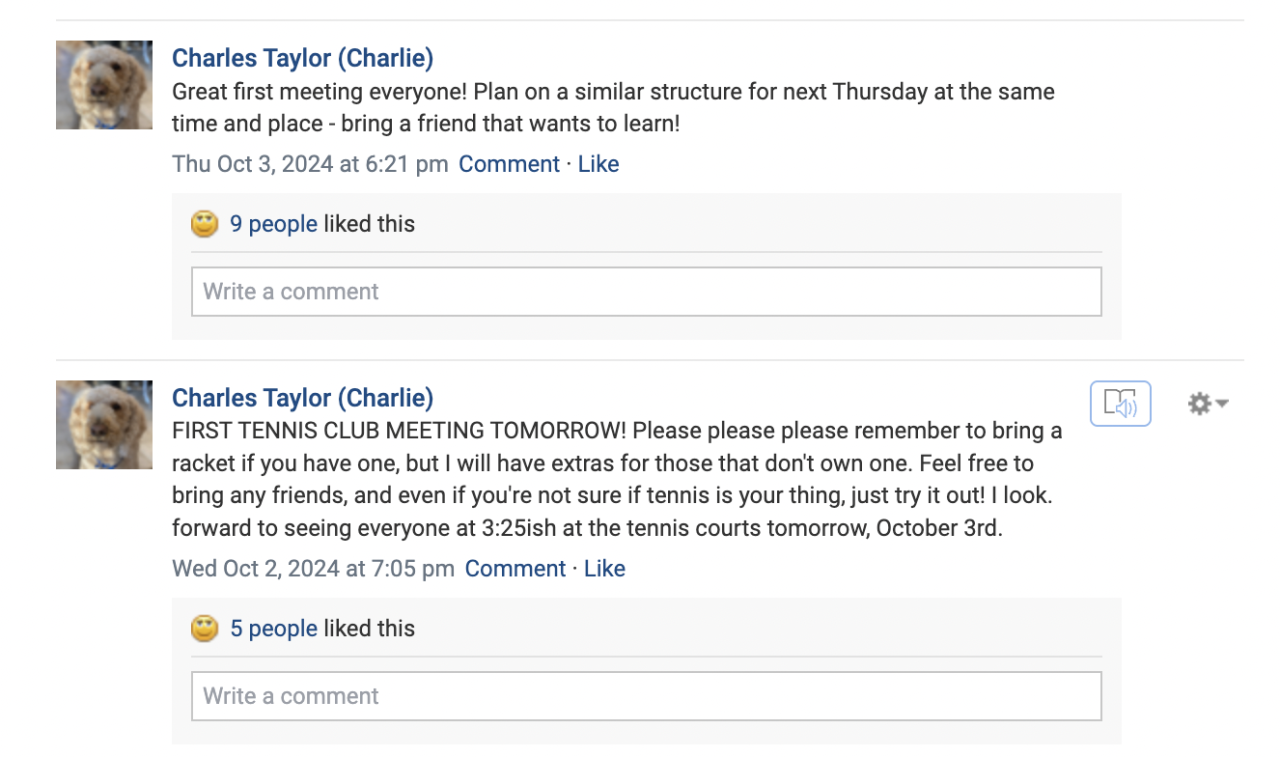Click the smiley icon beside 5 people
The height and width of the screenshot is (757, 1280).
point(205,629)
